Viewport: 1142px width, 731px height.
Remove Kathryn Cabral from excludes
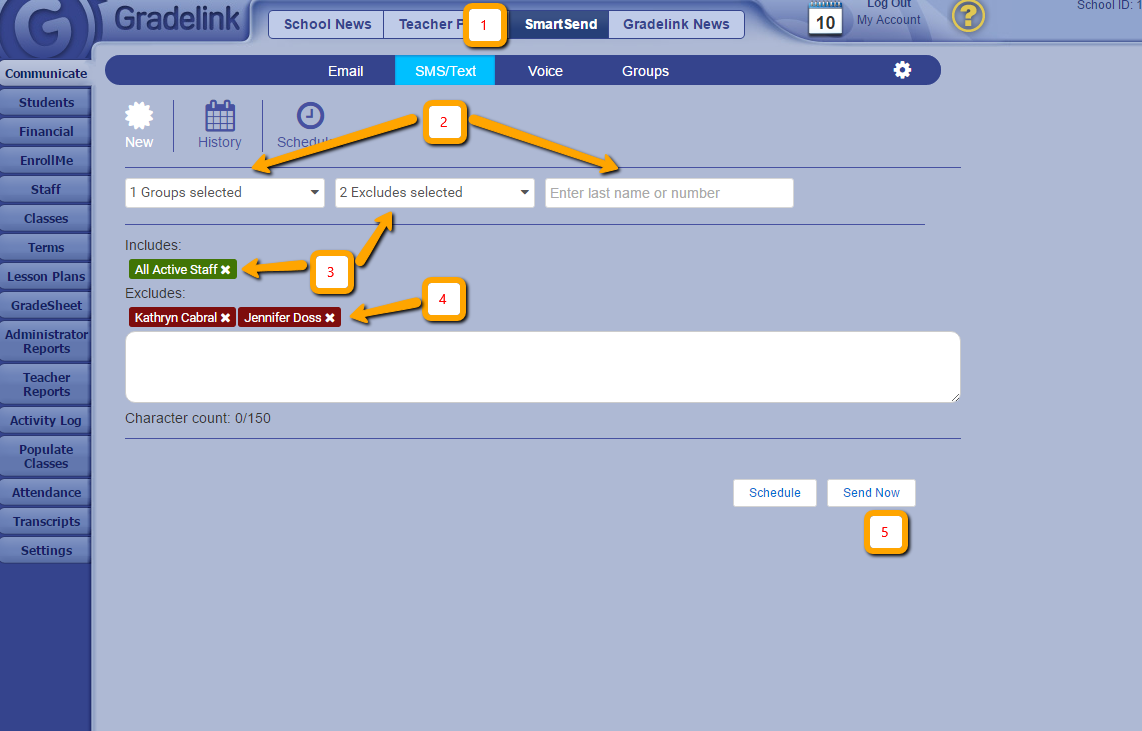point(226,317)
